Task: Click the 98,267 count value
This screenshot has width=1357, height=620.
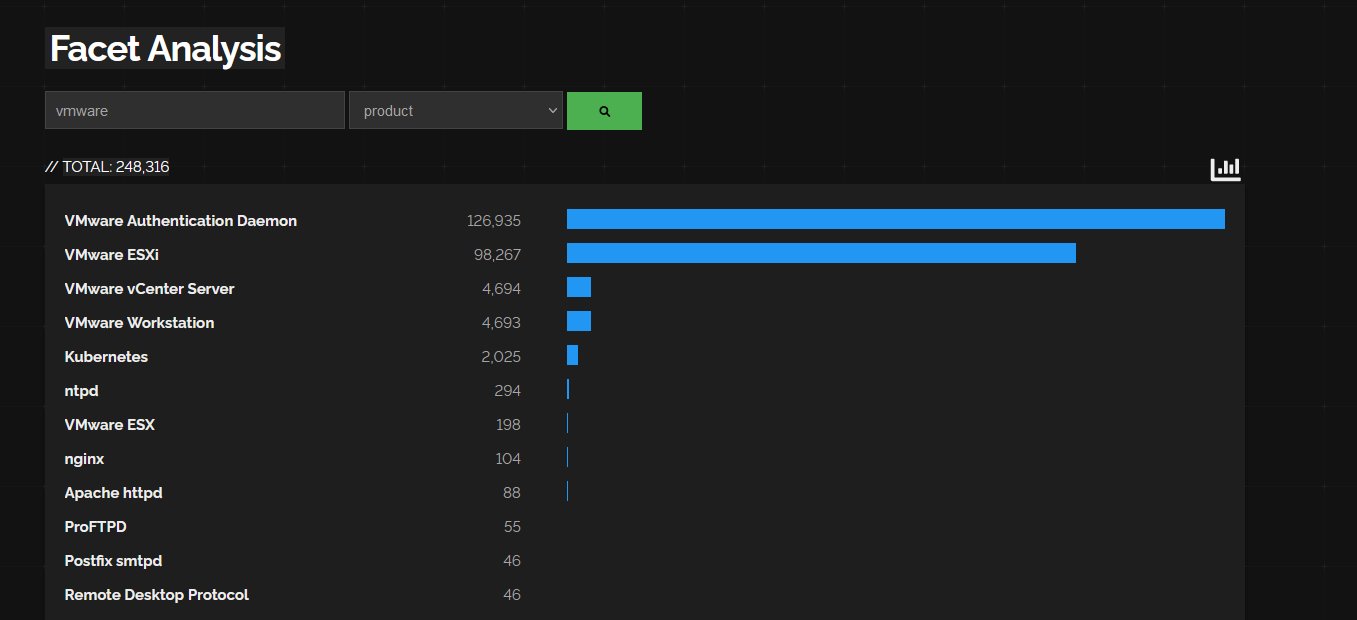Action: [498, 255]
